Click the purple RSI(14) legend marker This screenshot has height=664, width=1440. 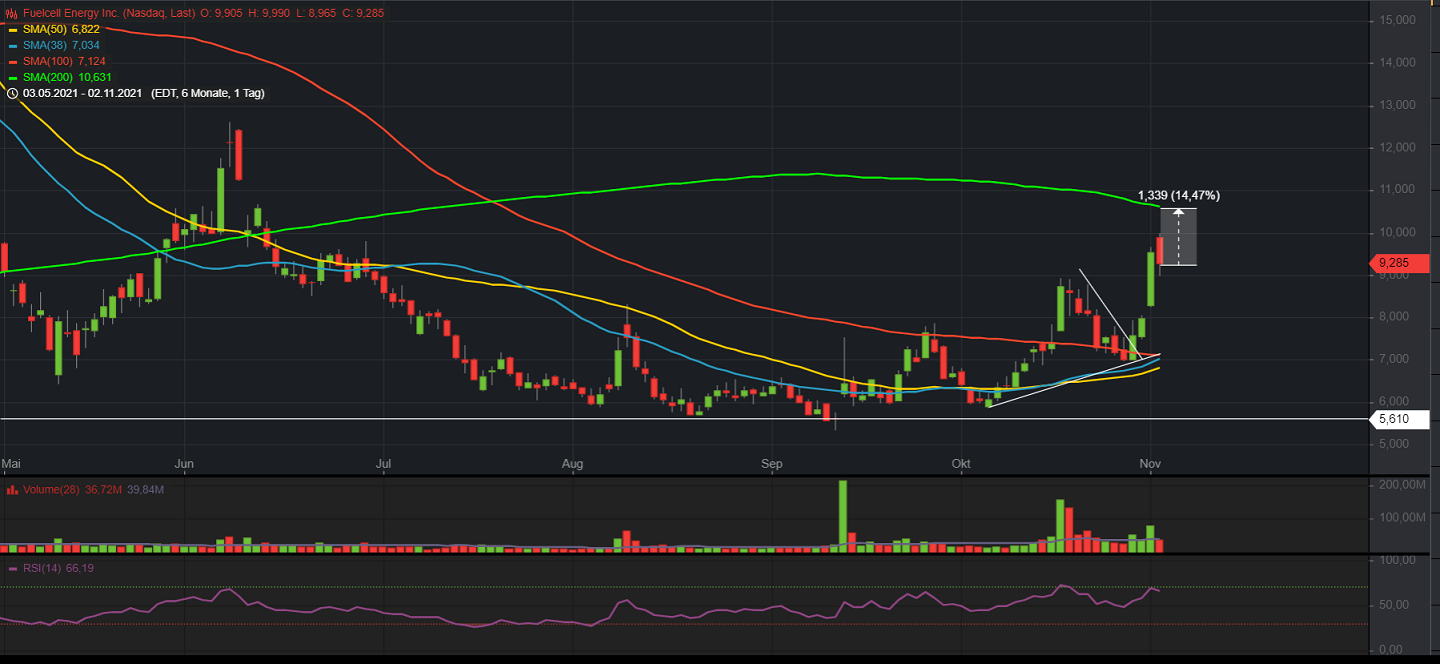[12, 569]
